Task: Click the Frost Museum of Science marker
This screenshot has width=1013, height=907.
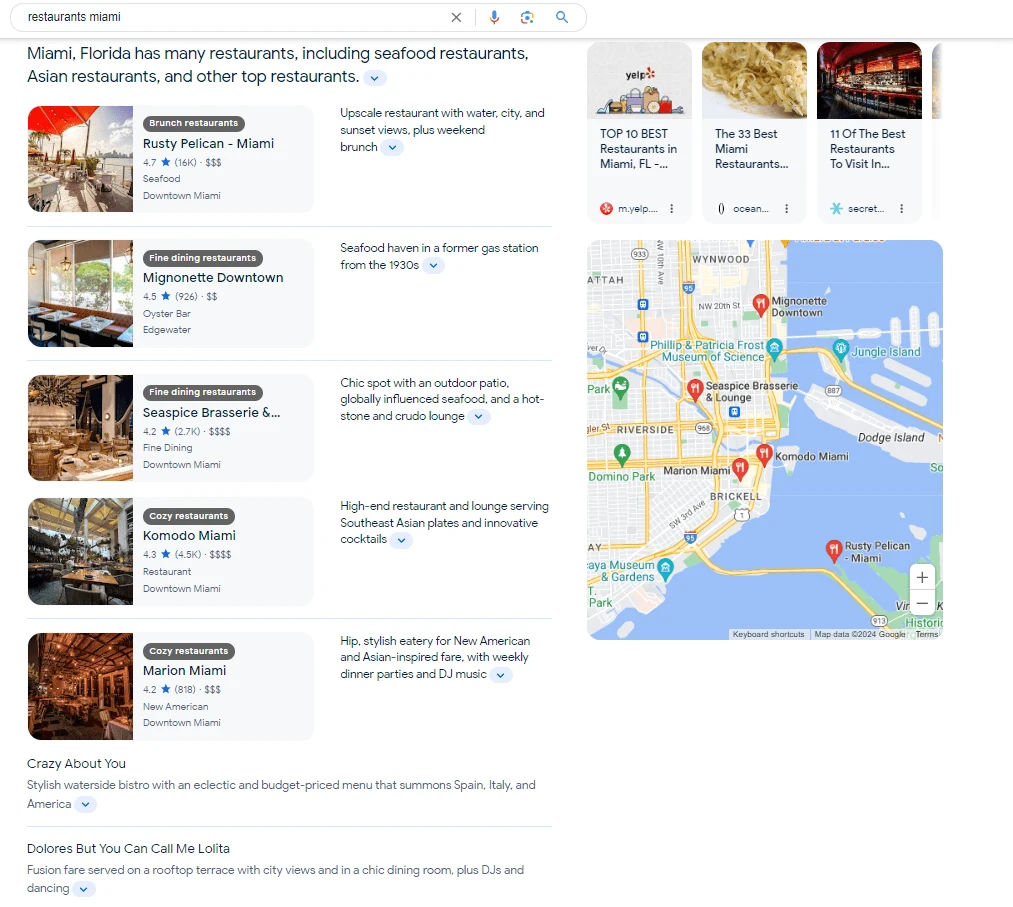Action: click(775, 349)
